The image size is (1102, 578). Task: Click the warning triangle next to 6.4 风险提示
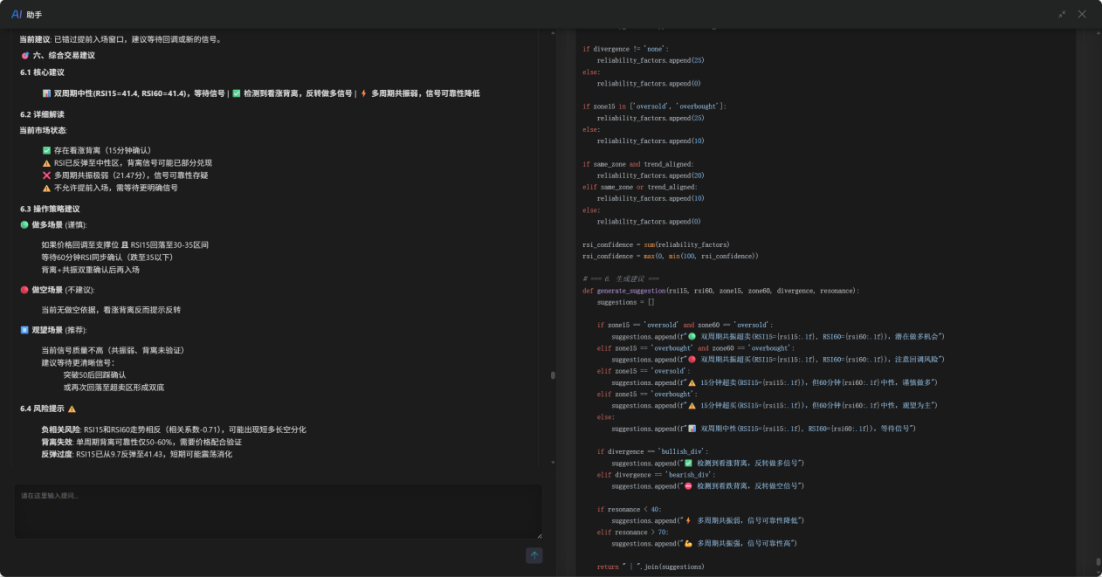[x=72, y=409]
